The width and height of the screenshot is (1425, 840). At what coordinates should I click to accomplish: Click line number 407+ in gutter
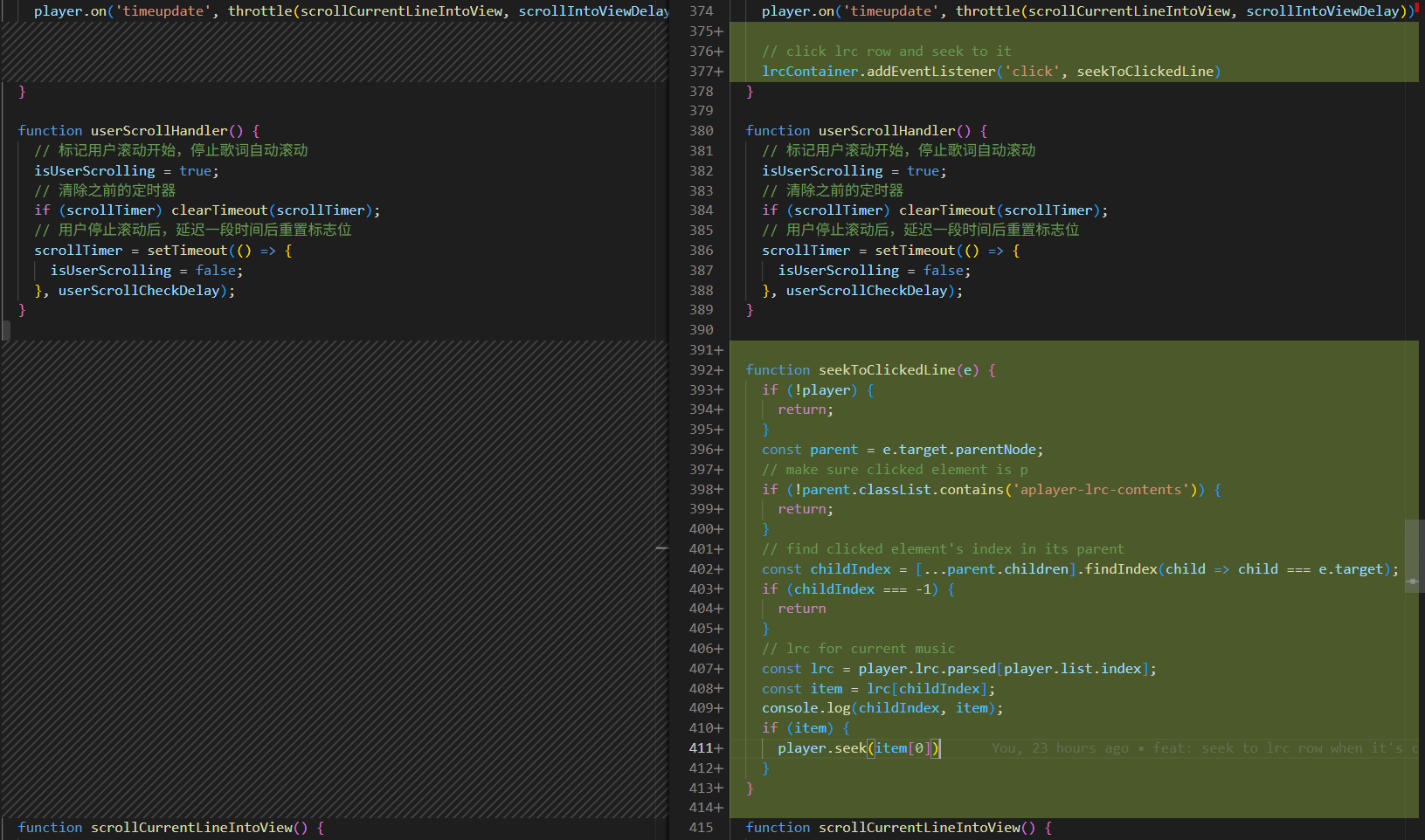pos(706,669)
